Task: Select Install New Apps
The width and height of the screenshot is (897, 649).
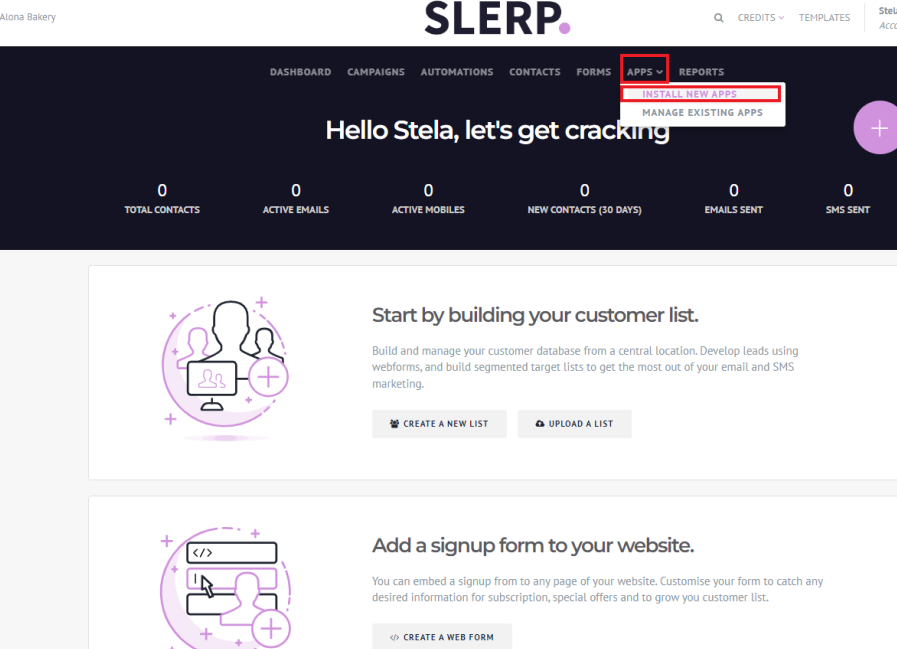Action: (689, 94)
